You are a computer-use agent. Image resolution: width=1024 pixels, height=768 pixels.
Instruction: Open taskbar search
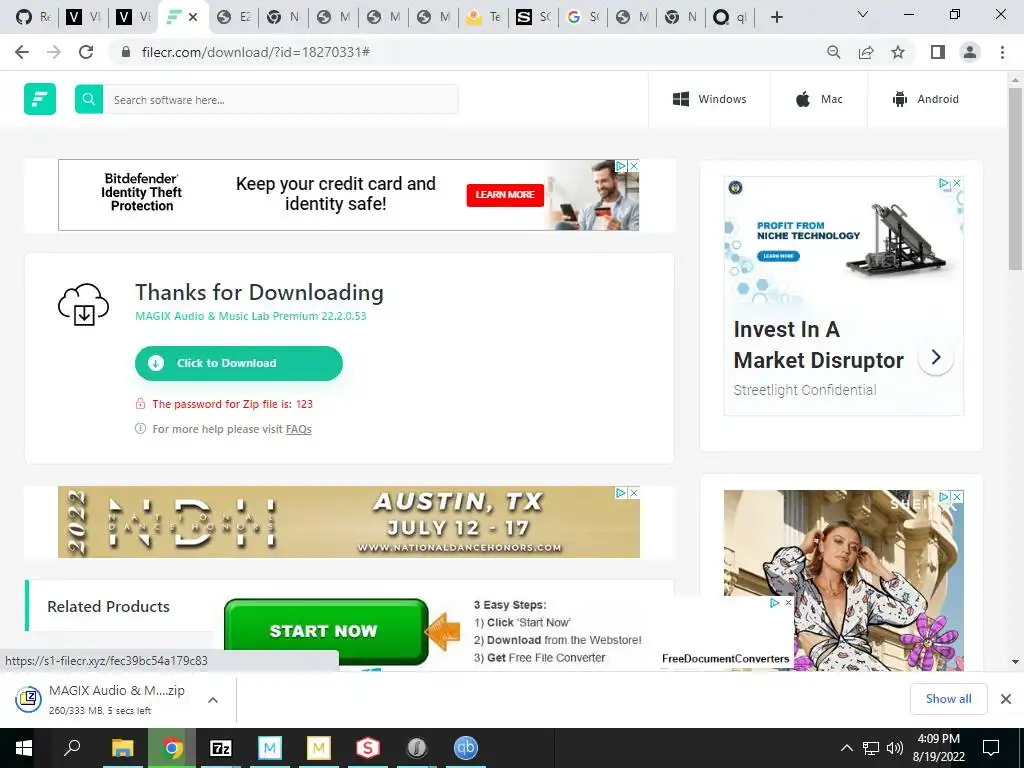tap(72, 748)
